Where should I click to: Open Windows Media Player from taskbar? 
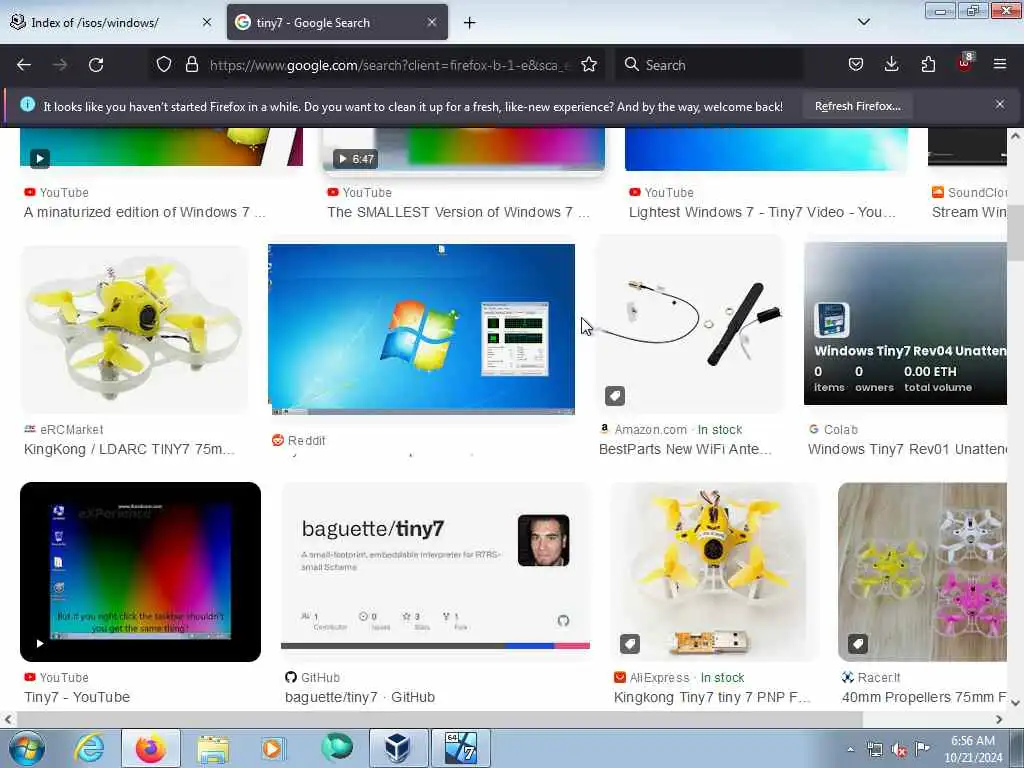click(x=273, y=748)
